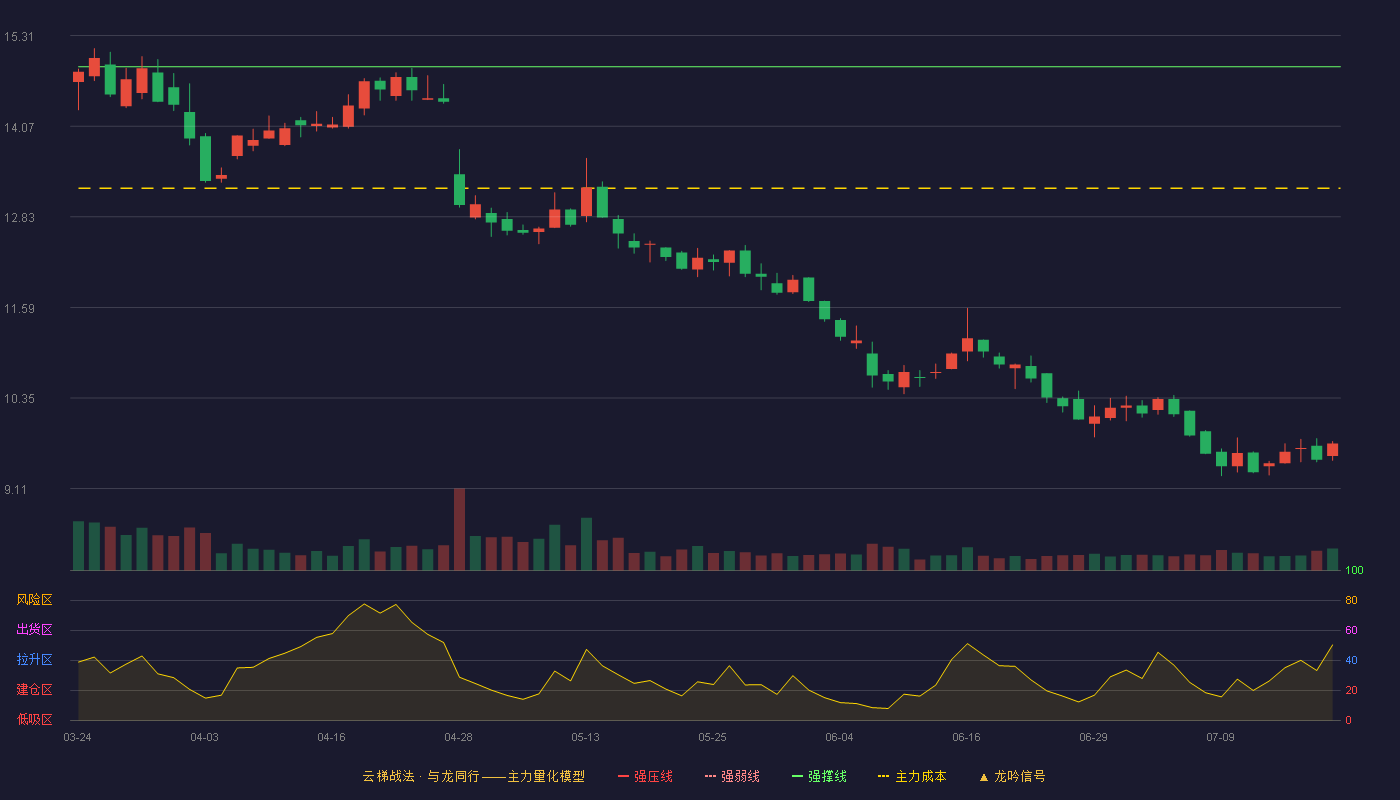1400x800 pixels.
Task: Click the 06-04 date label
Action: click(839, 737)
